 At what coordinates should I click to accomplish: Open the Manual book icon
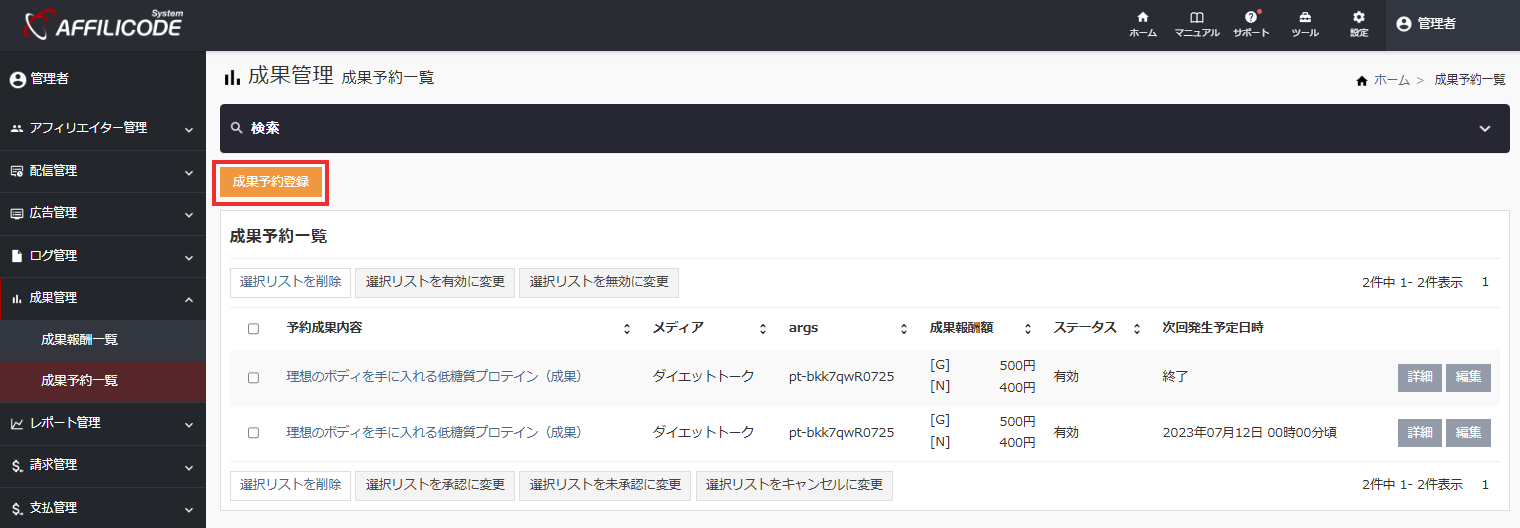pyautogui.click(x=1196, y=18)
